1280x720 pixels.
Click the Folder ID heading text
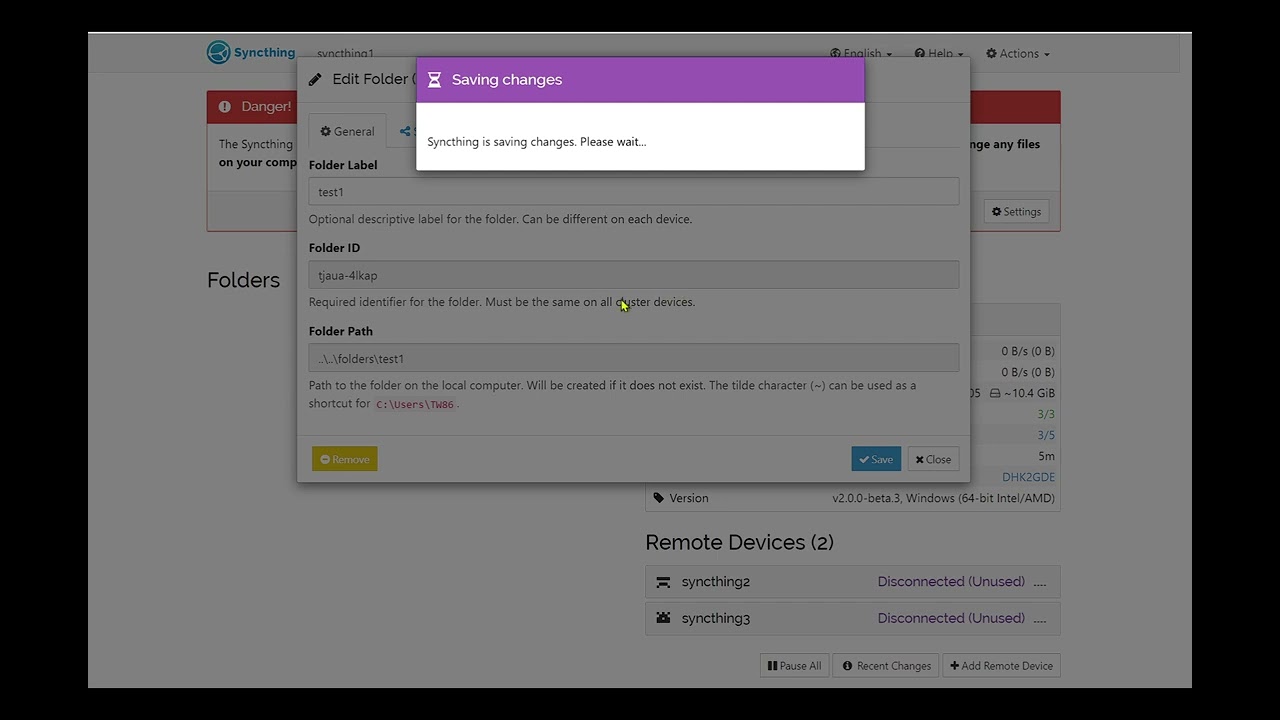(334, 248)
